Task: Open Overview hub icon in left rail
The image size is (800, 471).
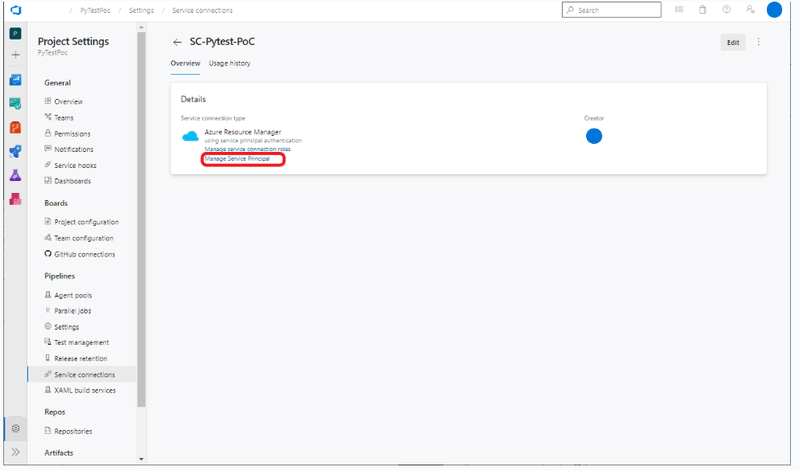Action: [x=15, y=80]
